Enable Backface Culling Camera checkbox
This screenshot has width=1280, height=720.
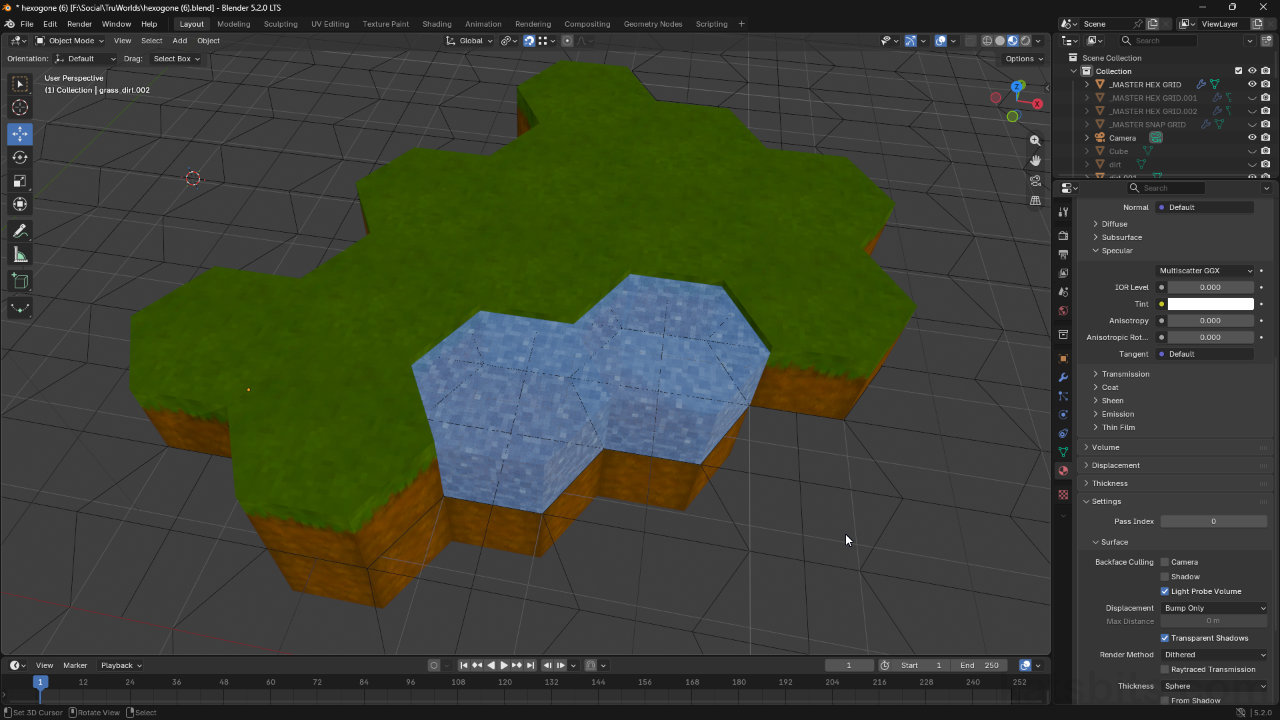click(x=1165, y=562)
